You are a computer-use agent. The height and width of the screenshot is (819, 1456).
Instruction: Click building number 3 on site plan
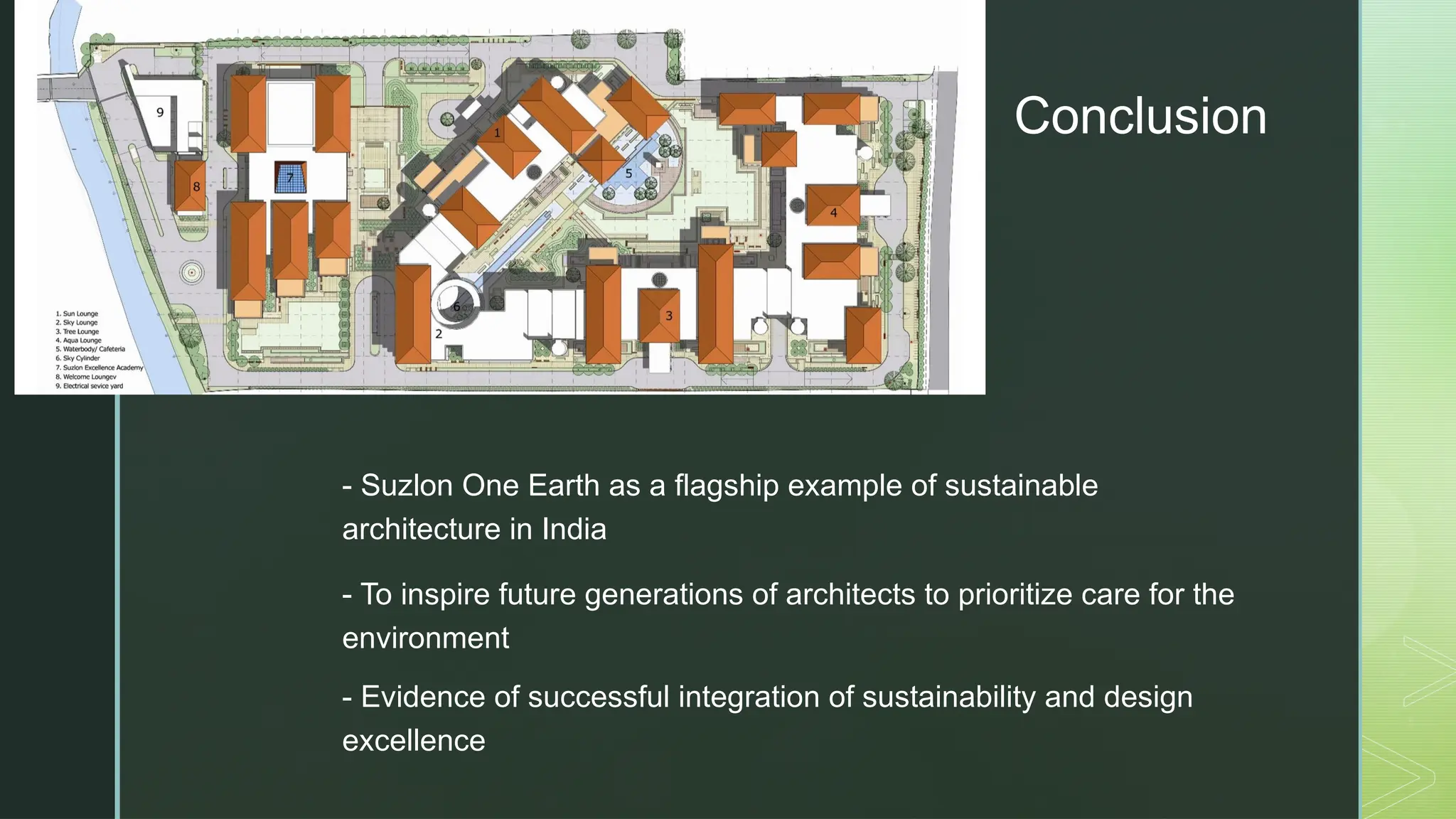click(x=668, y=316)
